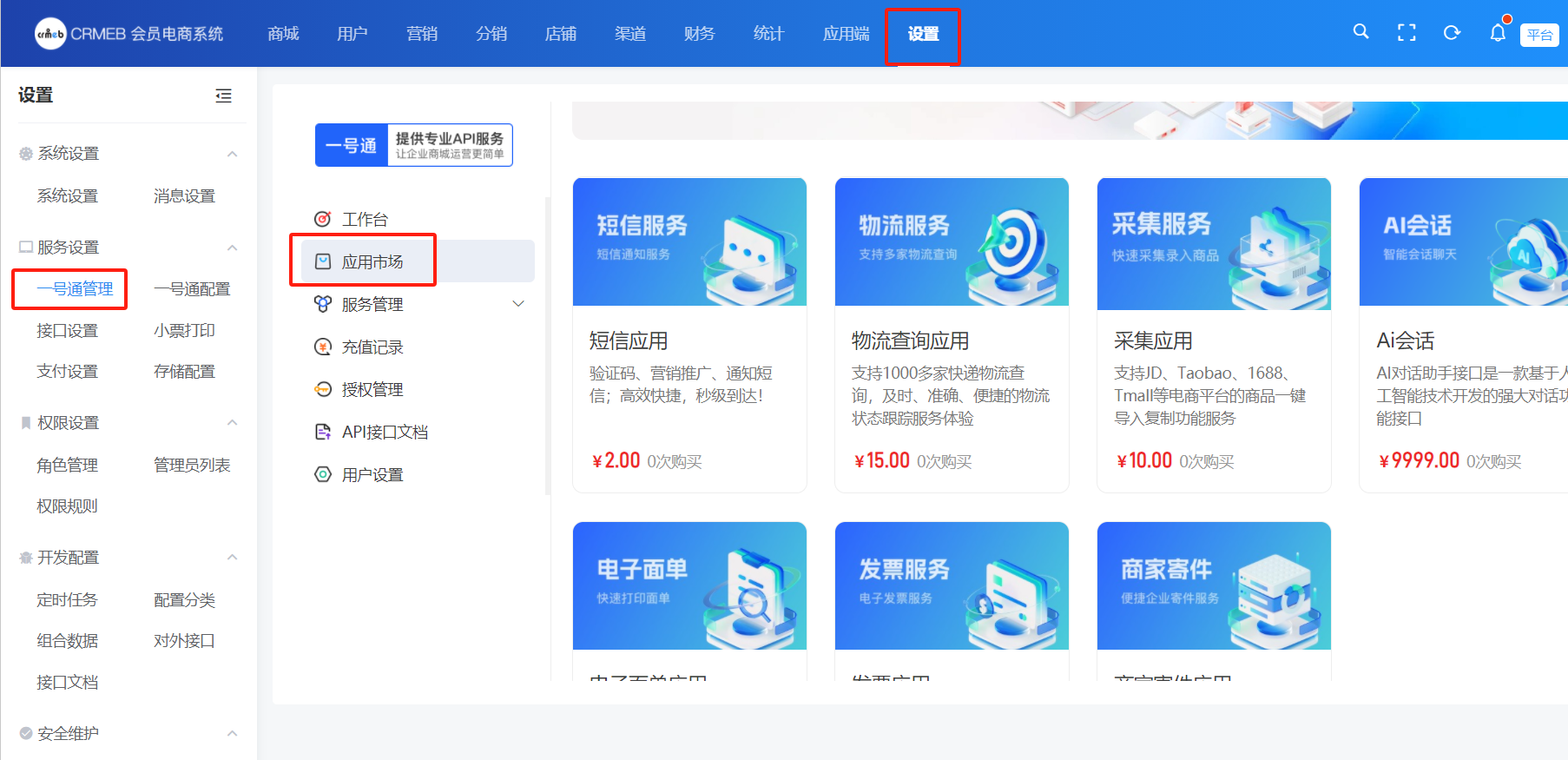Image resolution: width=1568 pixels, height=760 pixels.
Task: Click the refresh icon in top bar
Action: 1452,33
